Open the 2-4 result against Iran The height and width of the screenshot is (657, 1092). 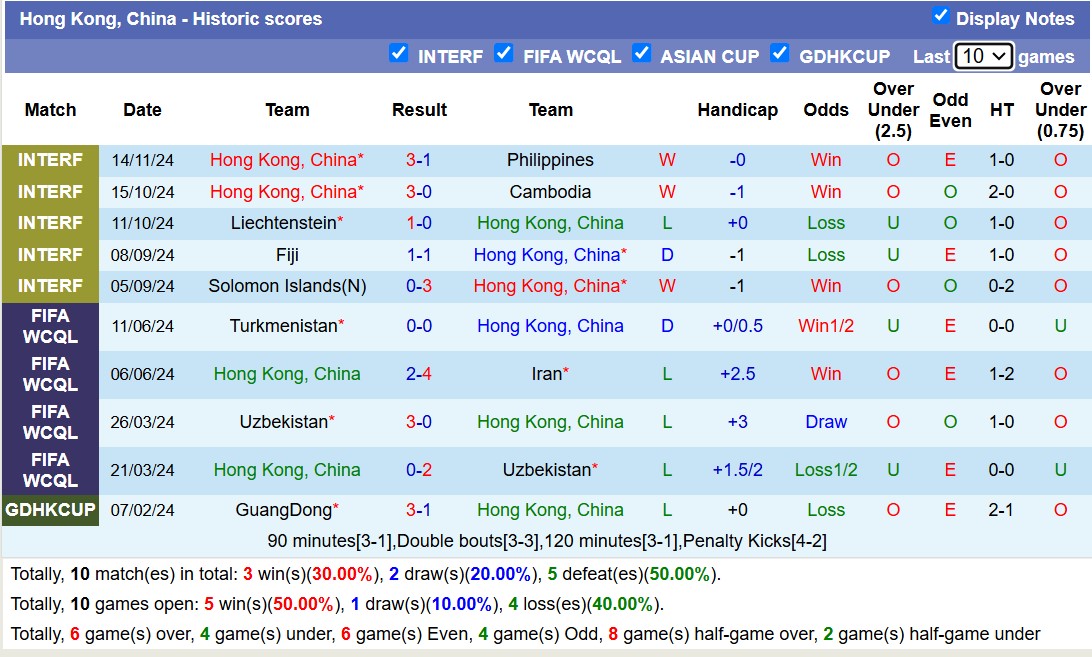[x=419, y=374]
